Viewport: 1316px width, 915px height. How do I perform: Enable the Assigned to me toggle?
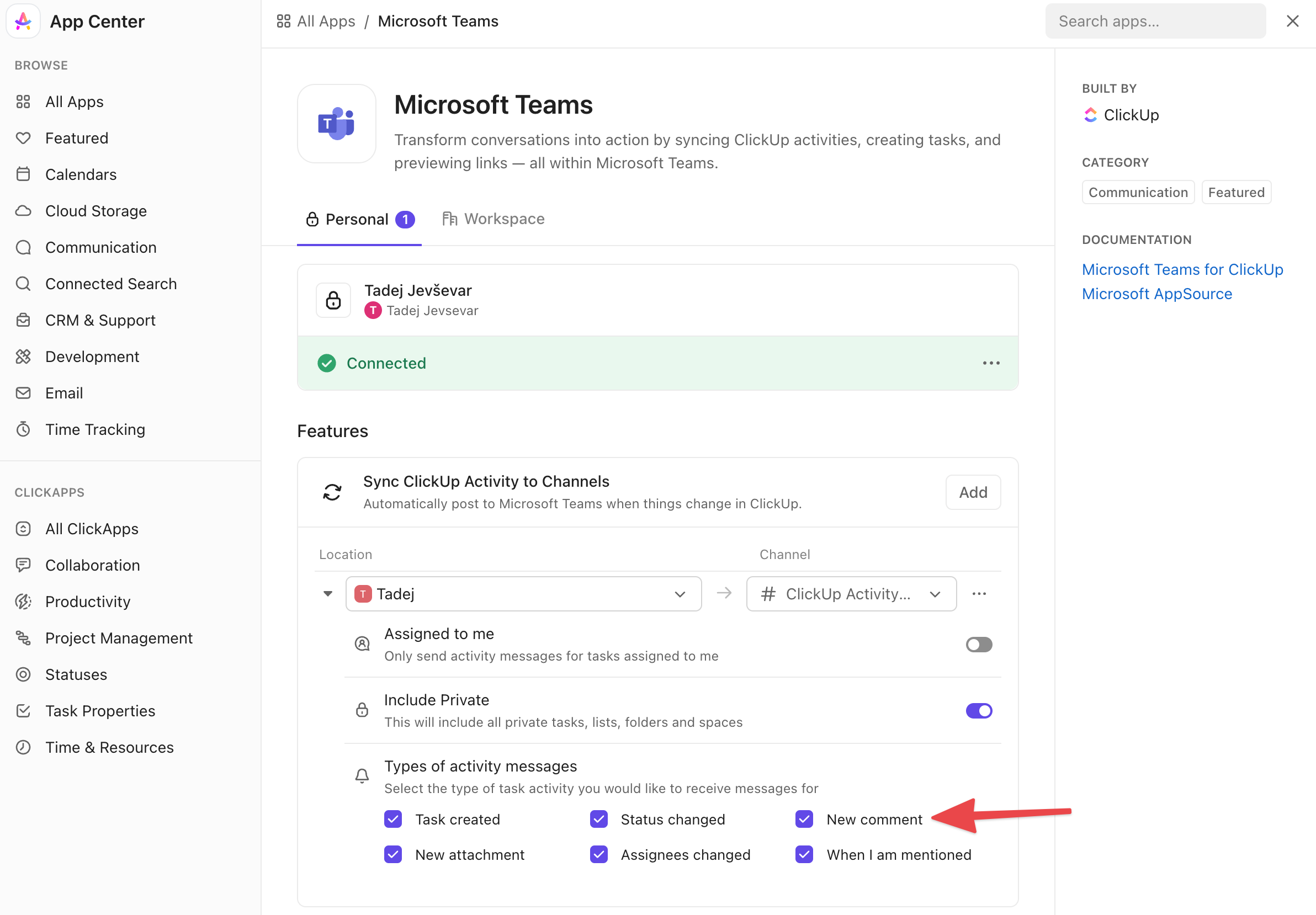coord(978,645)
